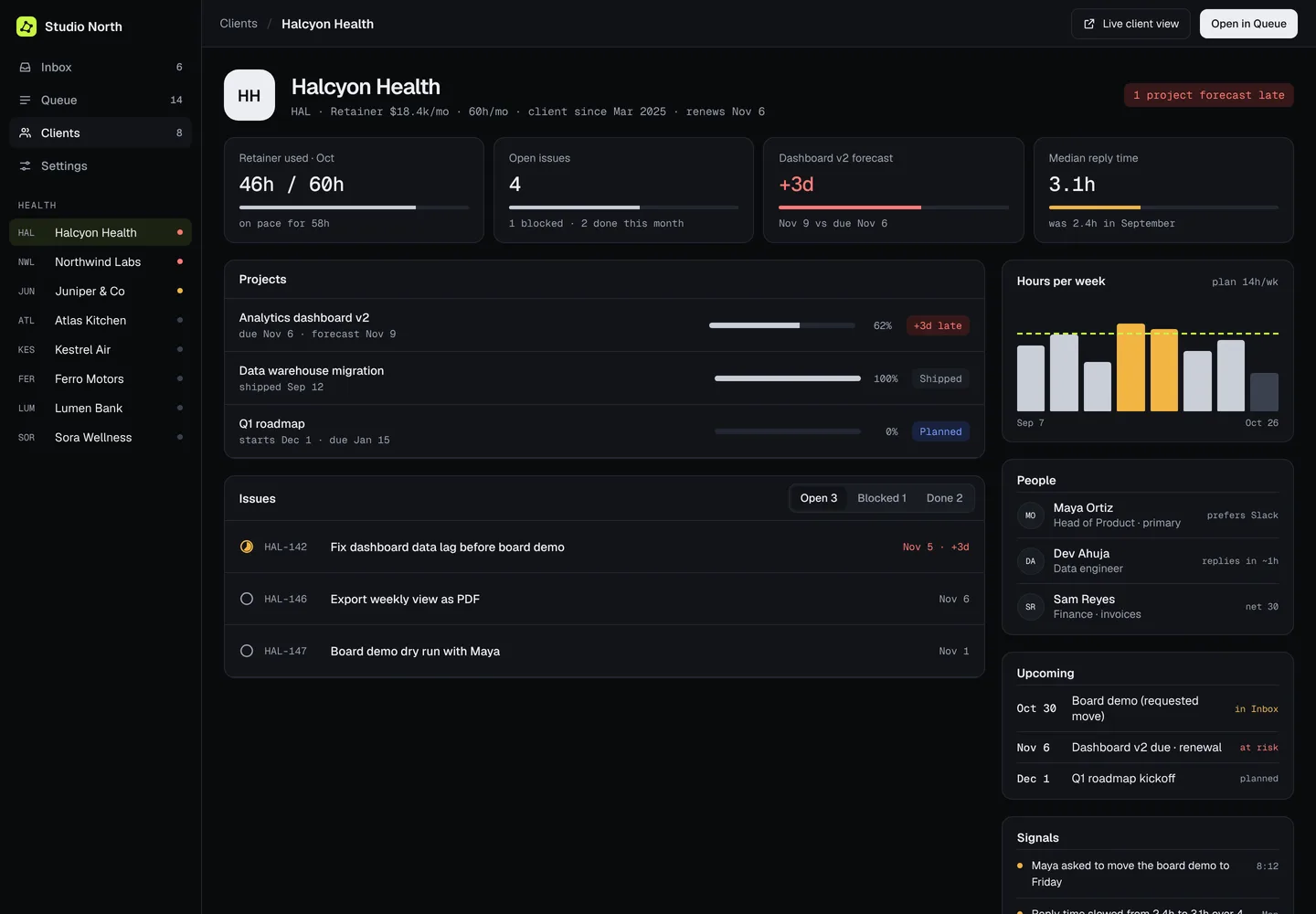Switch to the Done 2 issues tab
Image resolution: width=1316 pixels, height=914 pixels.
point(945,498)
